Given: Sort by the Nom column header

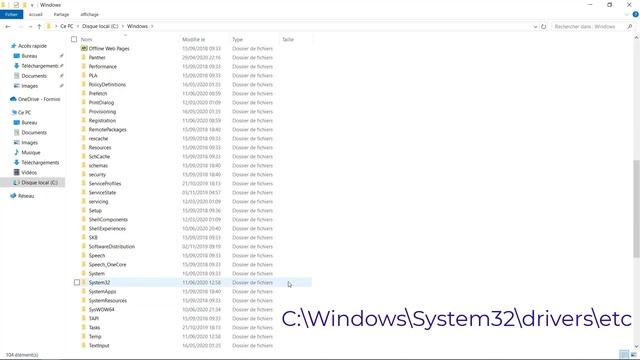Looking at the screenshot, I should coord(87,40).
